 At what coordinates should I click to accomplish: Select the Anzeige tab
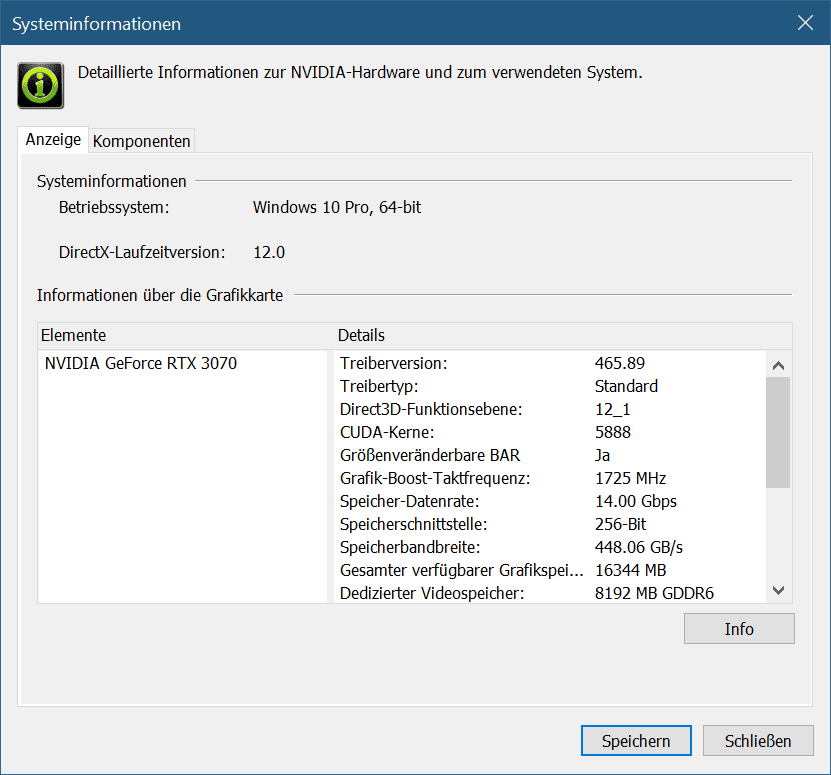(53, 139)
